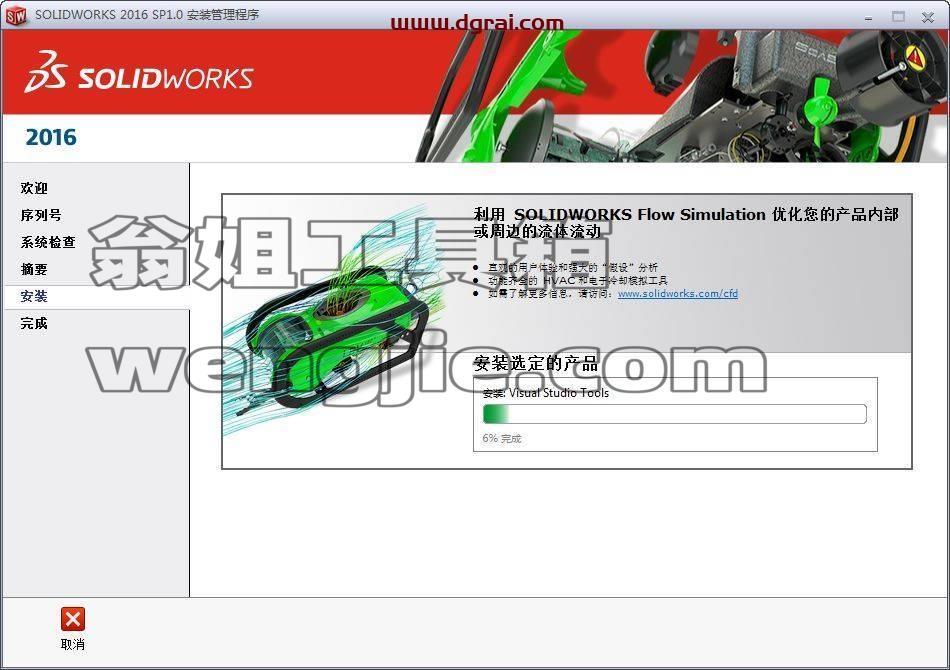Click the Visual Studio Tools install label
This screenshot has width=950, height=670.
tap(546, 393)
